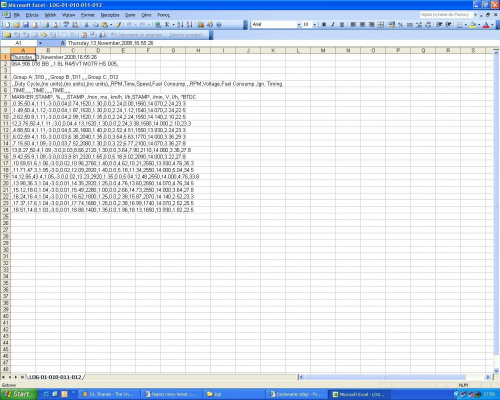500x400 pixels.
Task: Click the AutoSum sigma icon
Action: pos(167,25)
